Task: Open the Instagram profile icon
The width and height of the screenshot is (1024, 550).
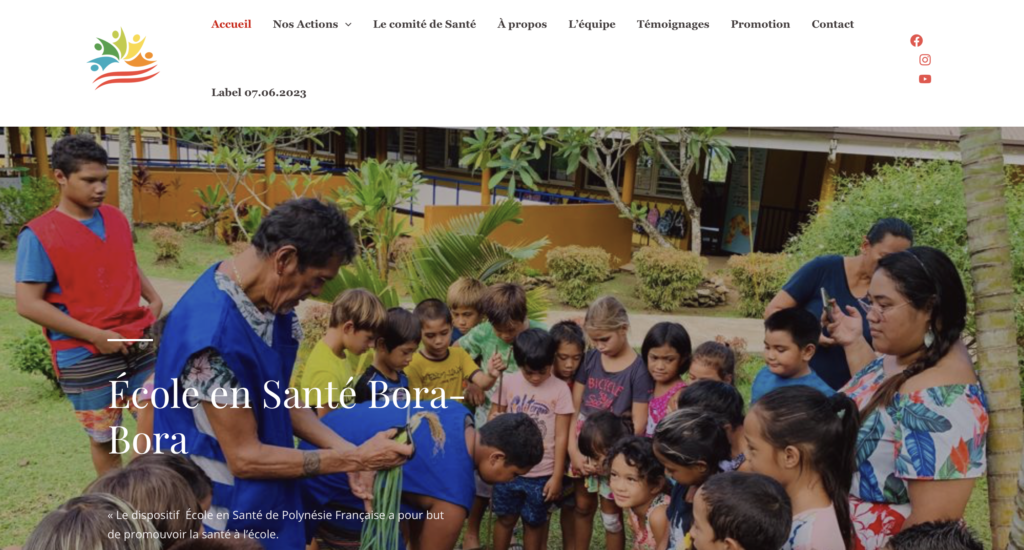Action: 925,59
